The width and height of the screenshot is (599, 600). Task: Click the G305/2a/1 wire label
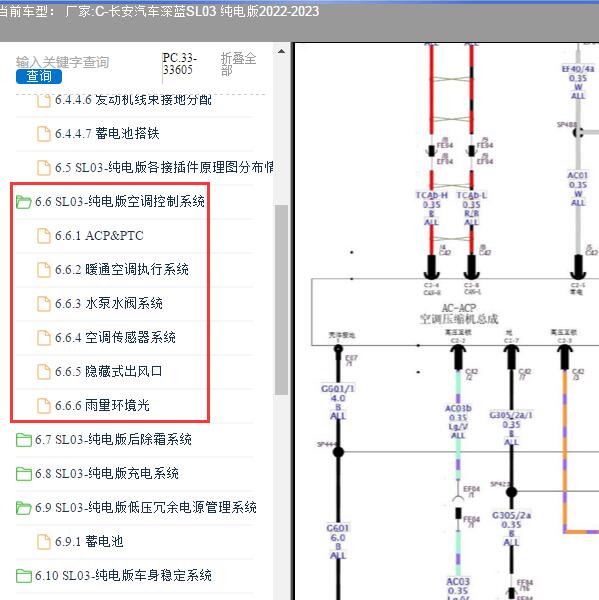(511, 415)
